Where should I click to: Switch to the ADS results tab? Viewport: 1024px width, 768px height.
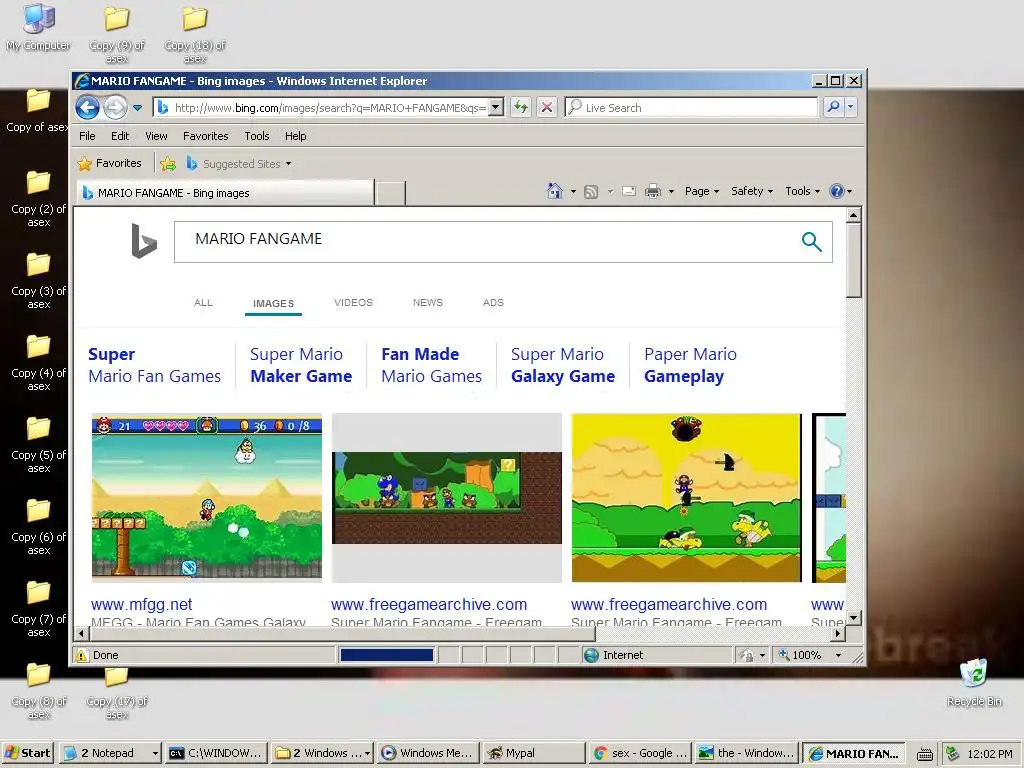pyautogui.click(x=493, y=302)
